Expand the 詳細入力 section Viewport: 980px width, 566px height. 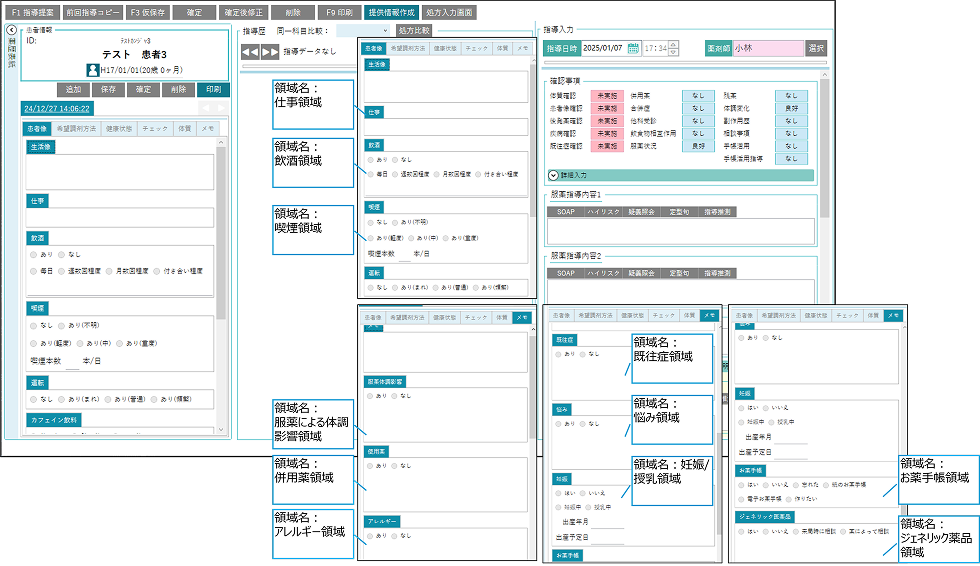554,174
